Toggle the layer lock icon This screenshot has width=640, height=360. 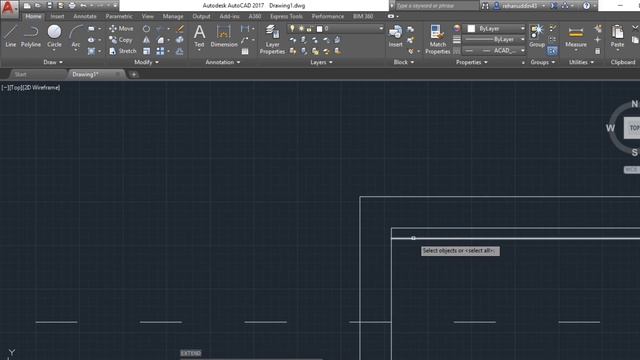[310, 29]
